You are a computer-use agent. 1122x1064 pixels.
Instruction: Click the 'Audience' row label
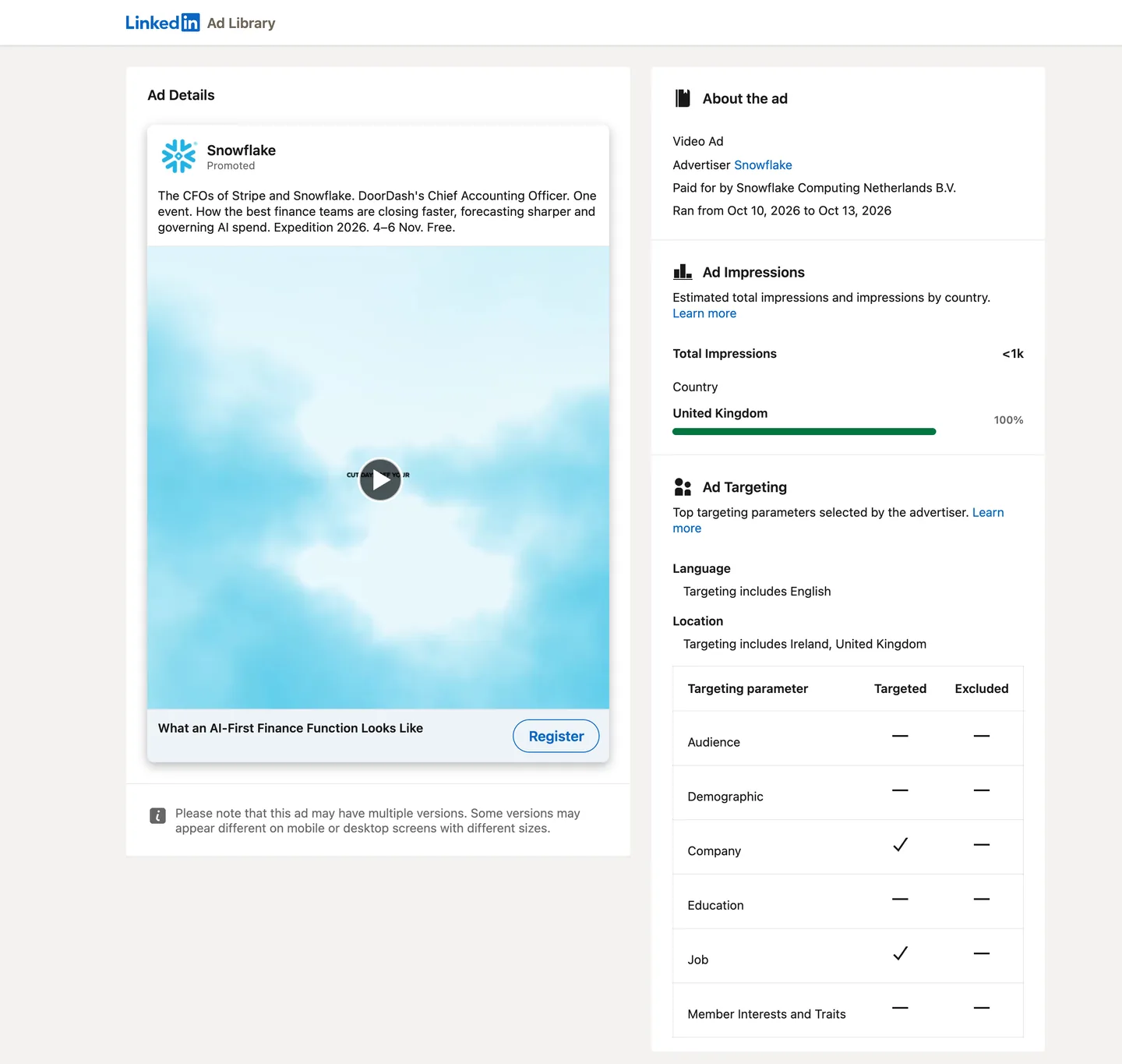pyautogui.click(x=714, y=742)
